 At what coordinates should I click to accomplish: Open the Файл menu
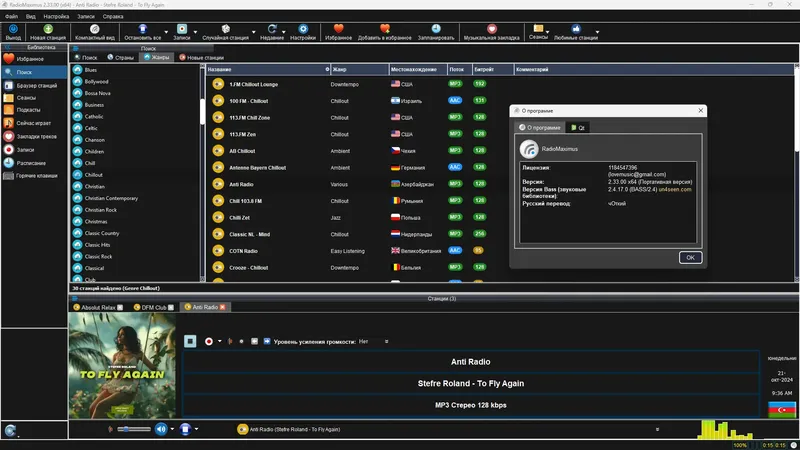(x=12, y=16)
